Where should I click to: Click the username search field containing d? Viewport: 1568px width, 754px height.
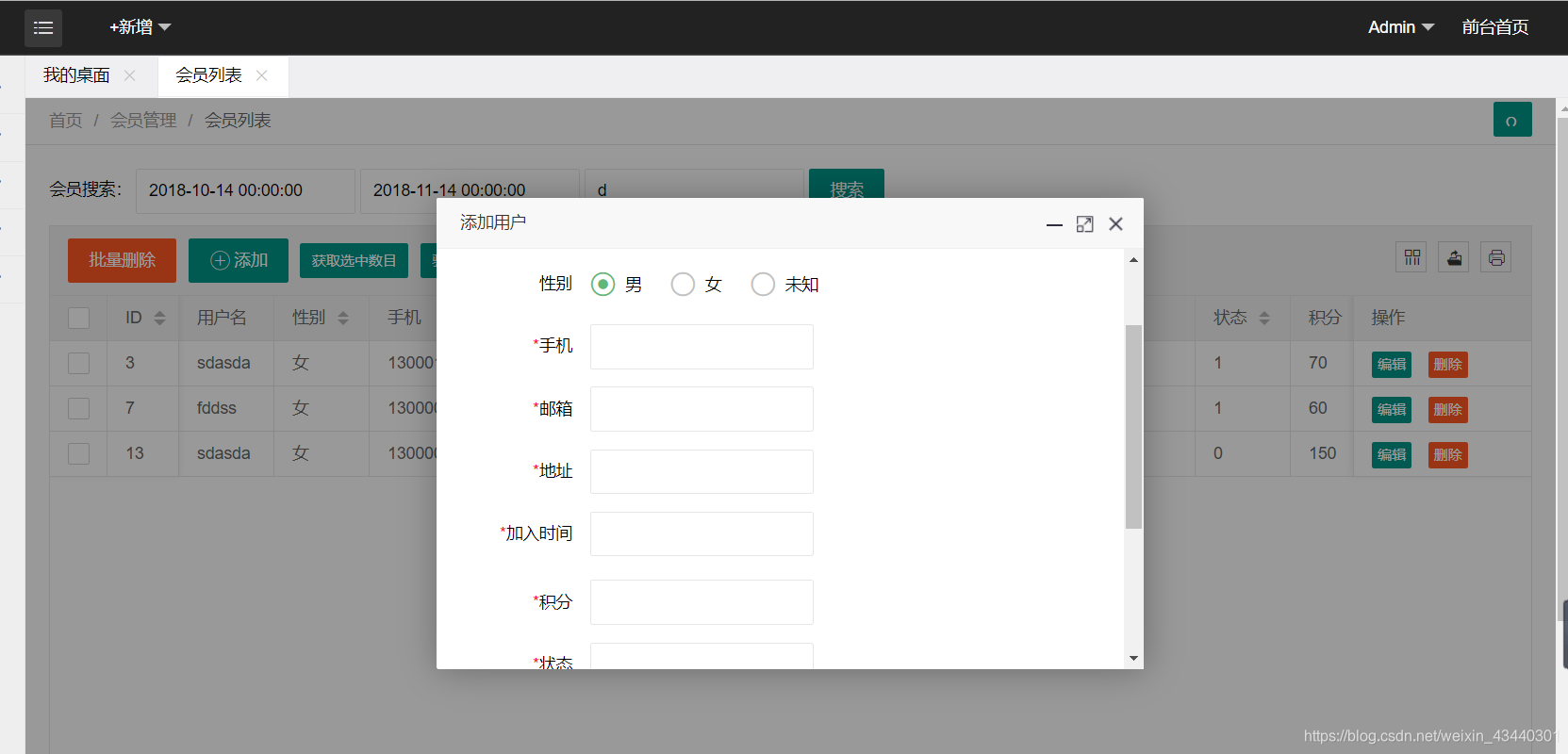click(x=694, y=190)
